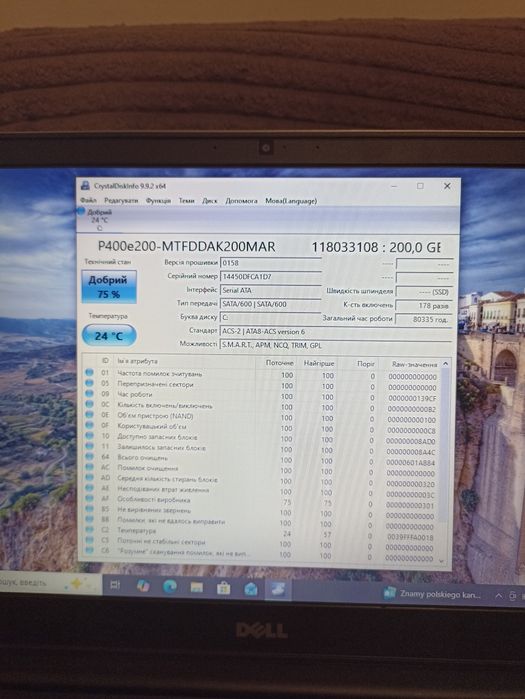Click status icon of attribute 0F row
525x699 pixels.
click(x=89, y=425)
